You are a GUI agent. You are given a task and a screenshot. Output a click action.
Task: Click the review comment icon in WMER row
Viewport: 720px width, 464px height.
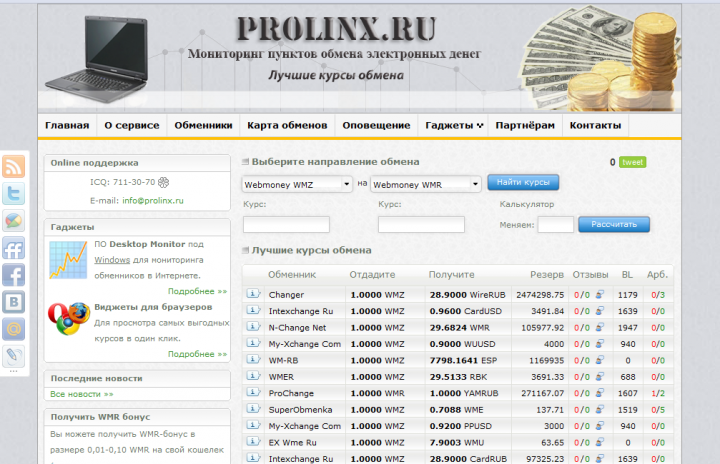click(x=600, y=376)
